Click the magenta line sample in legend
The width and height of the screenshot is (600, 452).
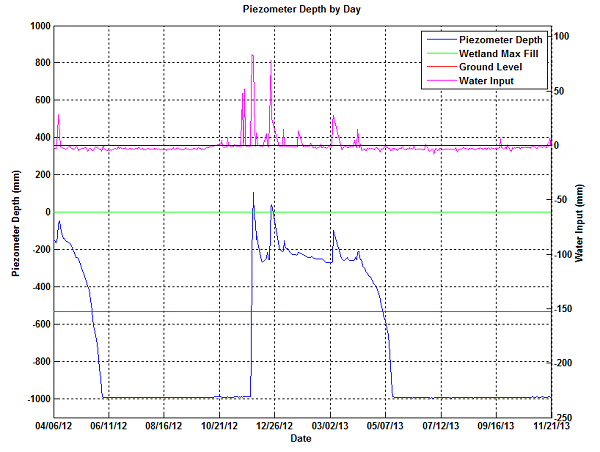(439, 81)
